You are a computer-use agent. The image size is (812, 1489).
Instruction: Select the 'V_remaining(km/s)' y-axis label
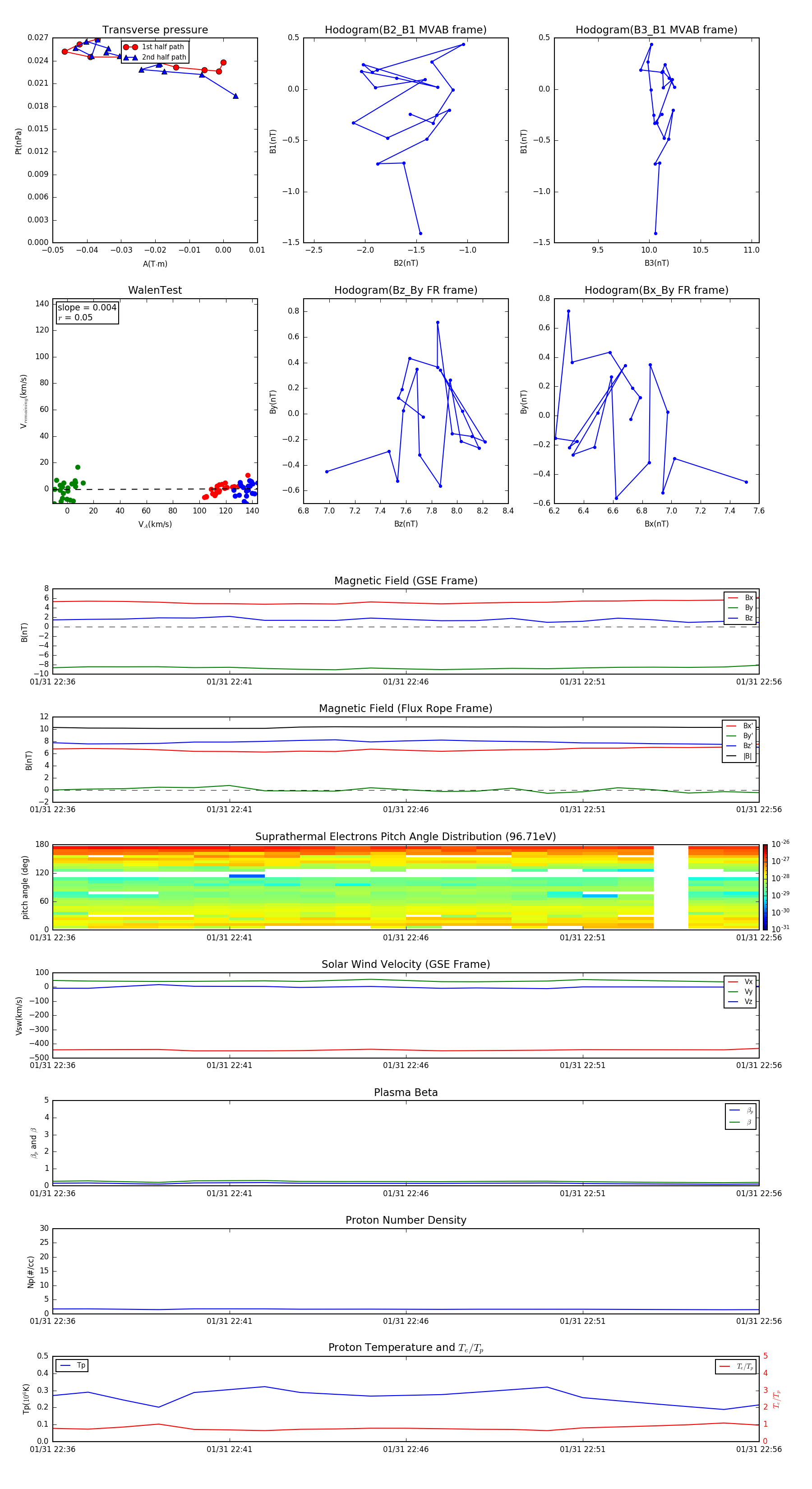pos(24,401)
